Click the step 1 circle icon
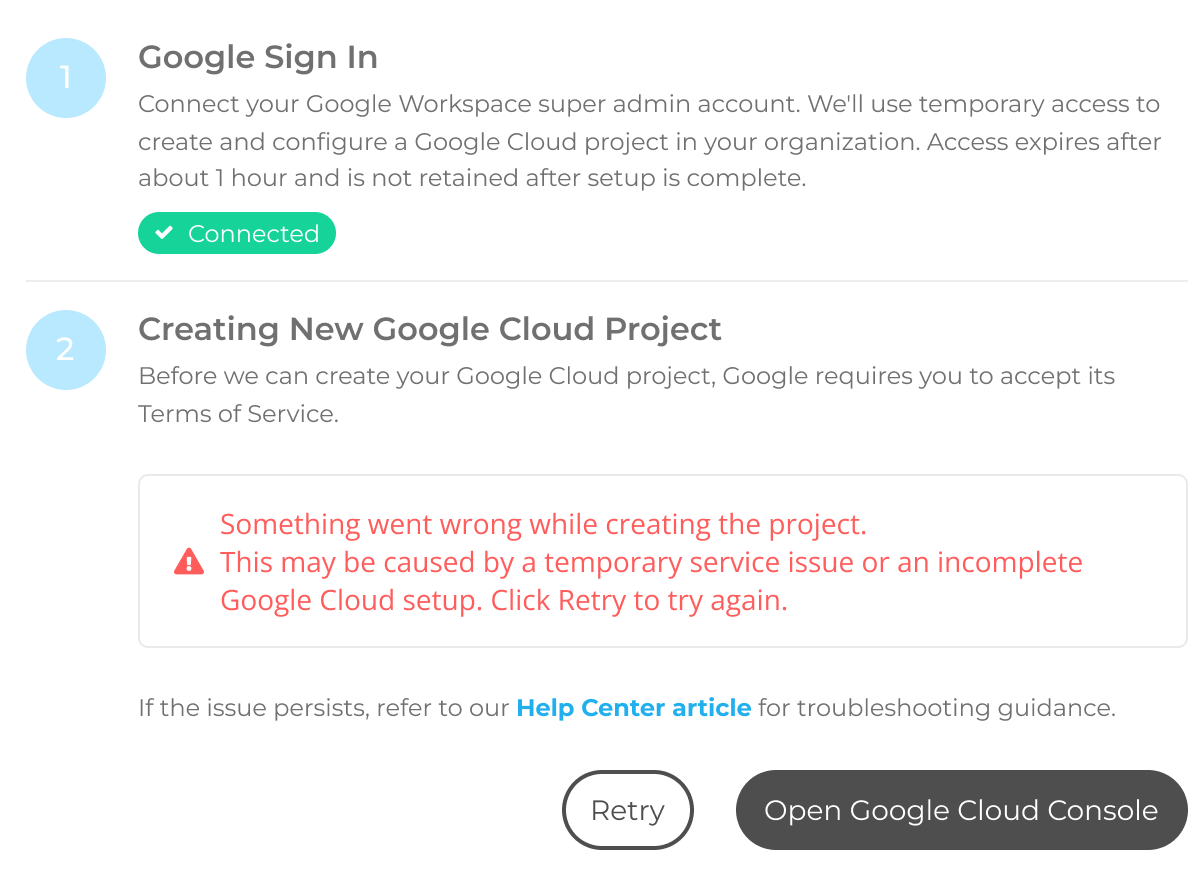Image resolution: width=1202 pixels, height=872 pixels. (x=66, y=78)
